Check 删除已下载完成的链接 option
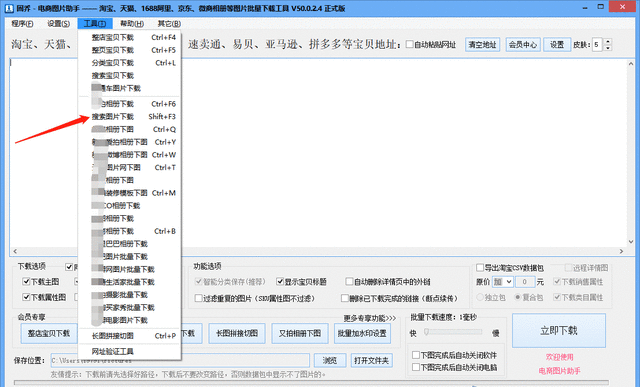The image size is (640, 387). coord(345,298)
